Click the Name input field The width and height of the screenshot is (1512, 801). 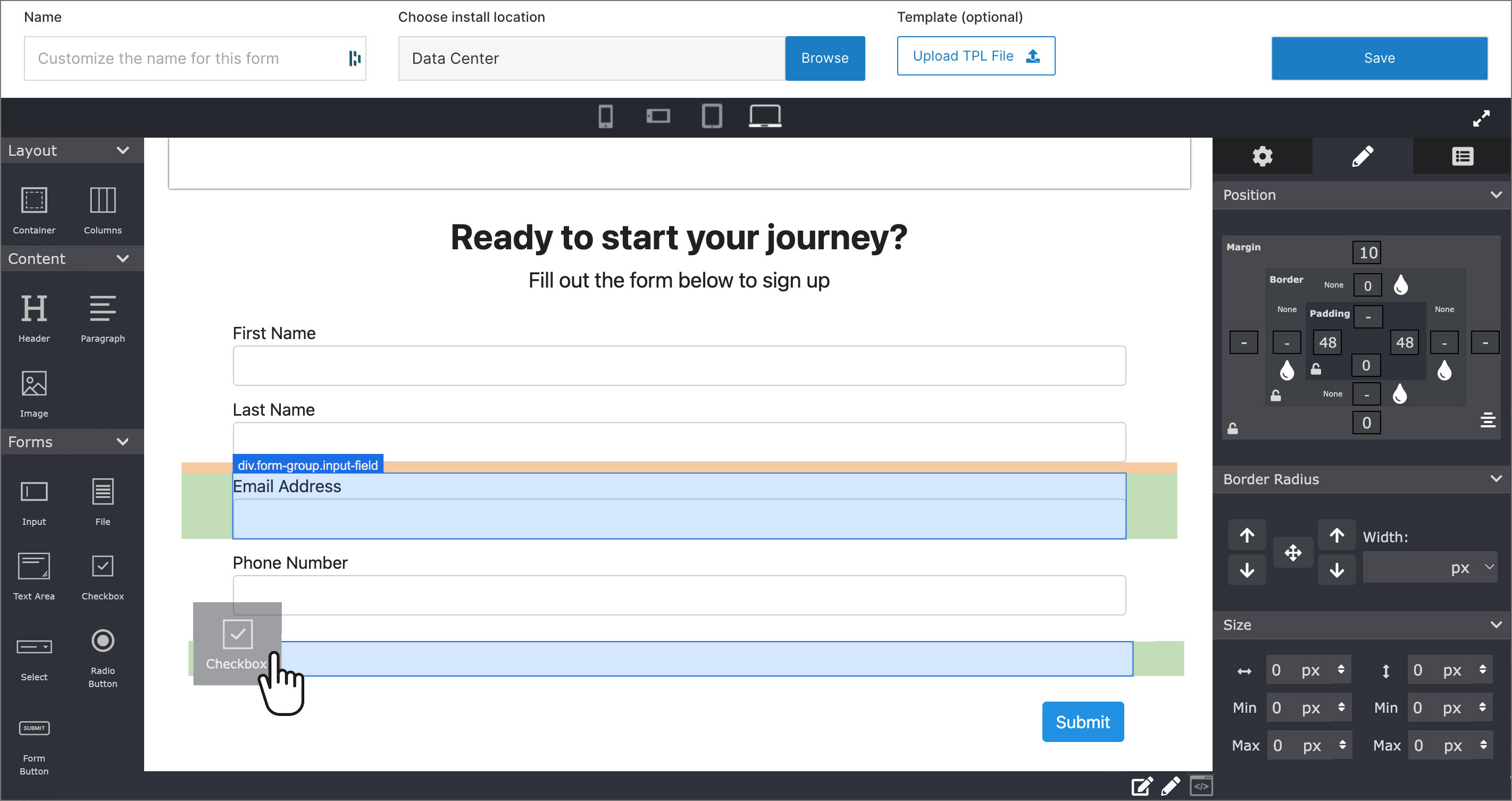click(x=195, y=58)
